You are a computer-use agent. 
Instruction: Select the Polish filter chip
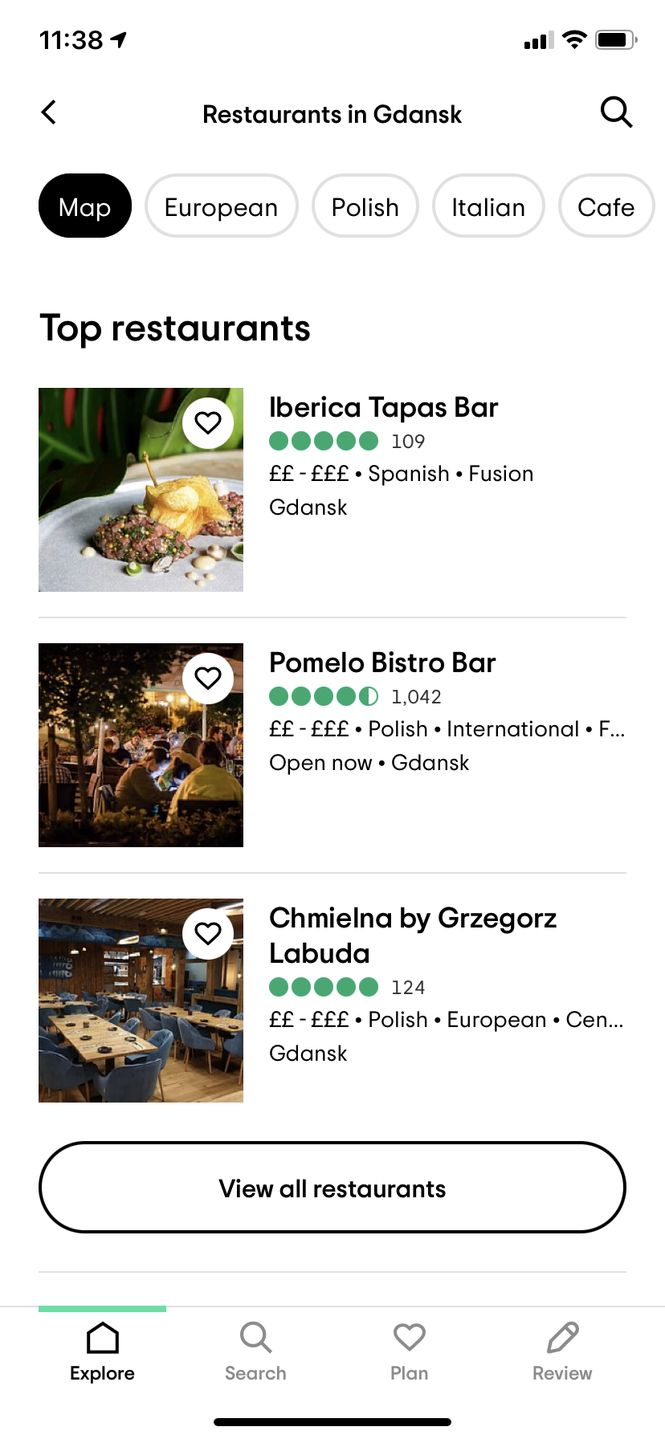365,206
